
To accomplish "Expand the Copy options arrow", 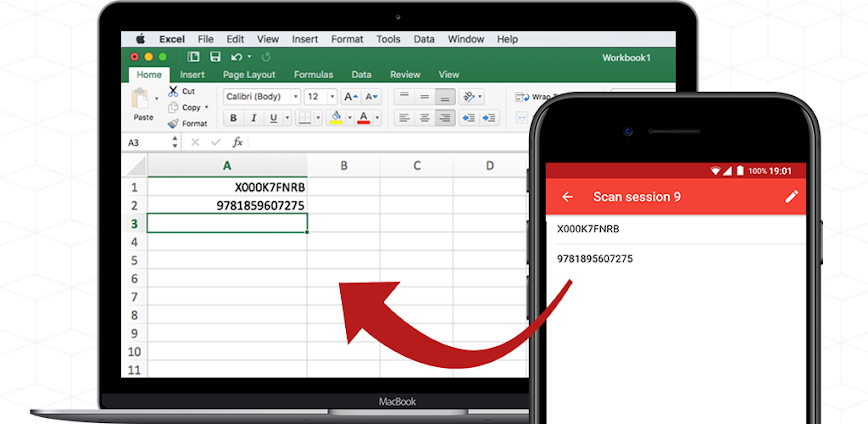I will (207, 107).
